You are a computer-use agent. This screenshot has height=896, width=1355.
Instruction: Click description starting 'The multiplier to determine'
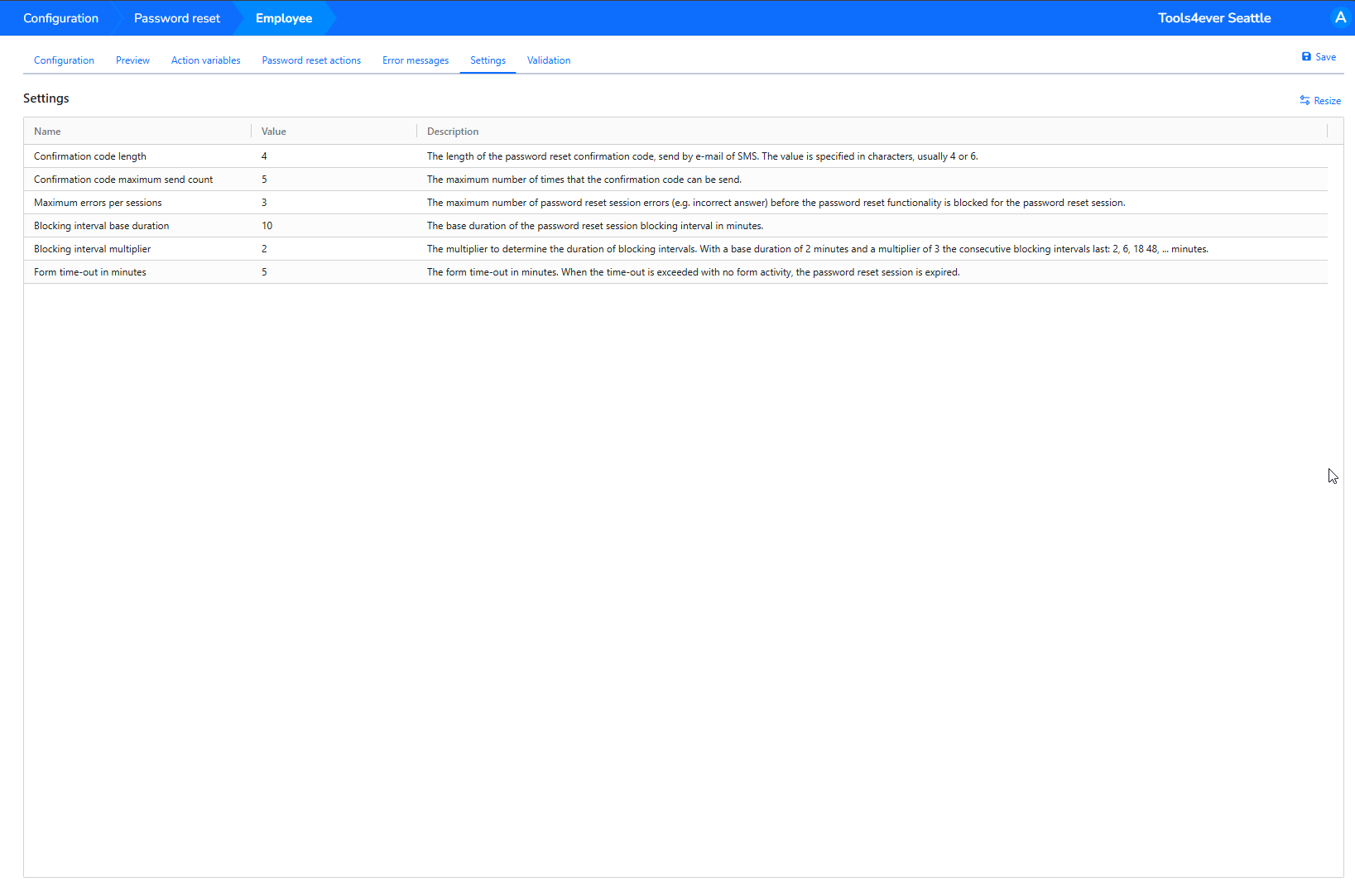[818, 249]
